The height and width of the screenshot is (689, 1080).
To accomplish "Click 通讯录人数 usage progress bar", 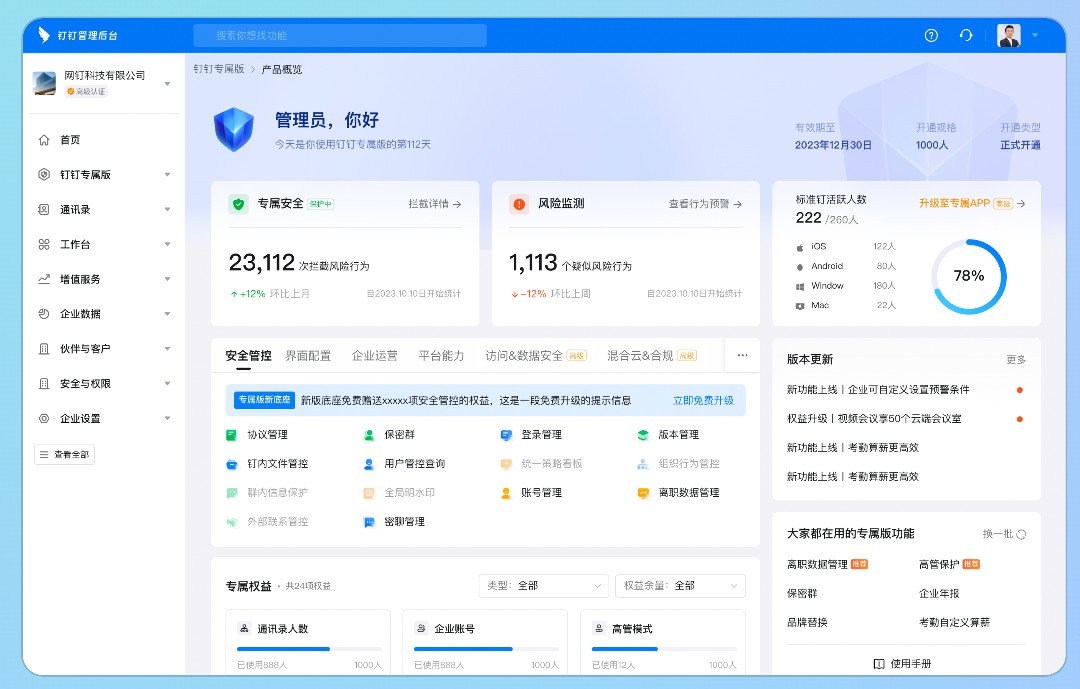I will 309,648.
